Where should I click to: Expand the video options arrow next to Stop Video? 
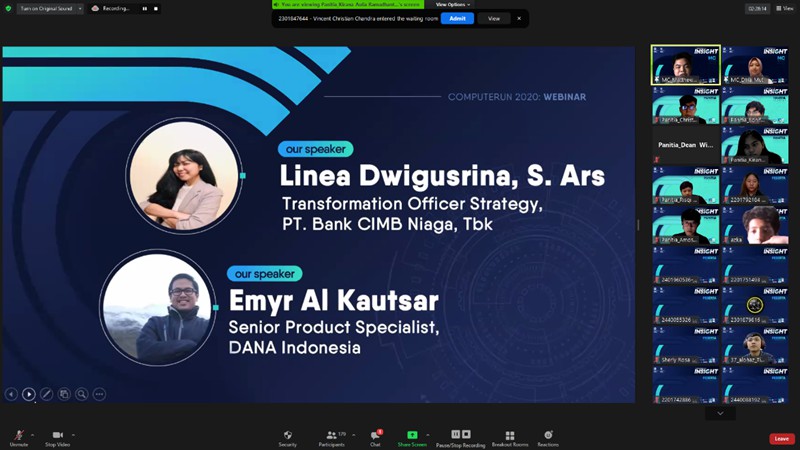pyautogui.click(x=73, y=435)
